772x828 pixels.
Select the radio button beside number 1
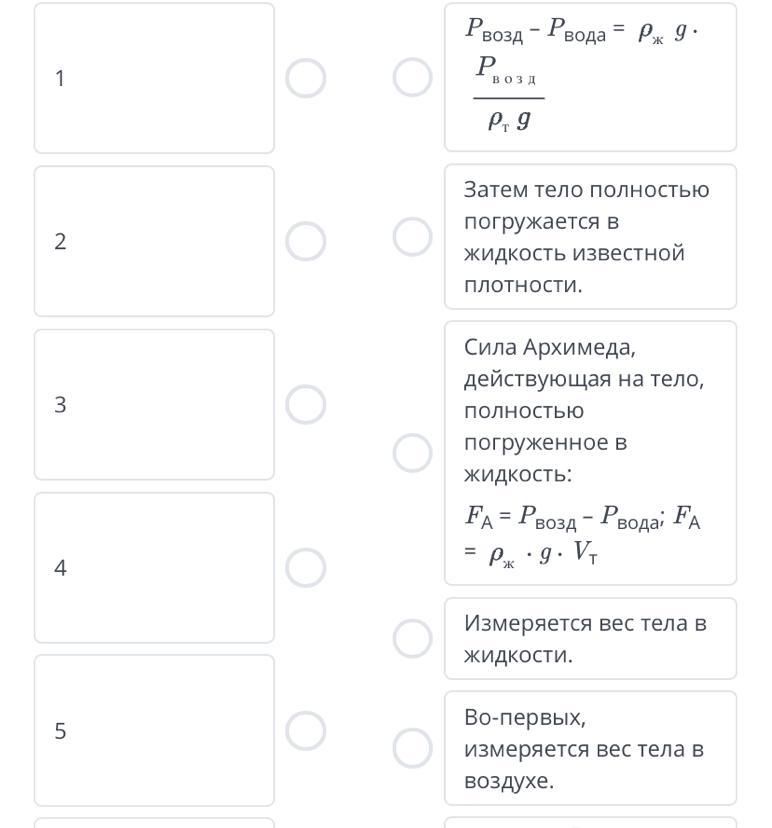click(306, 78)
